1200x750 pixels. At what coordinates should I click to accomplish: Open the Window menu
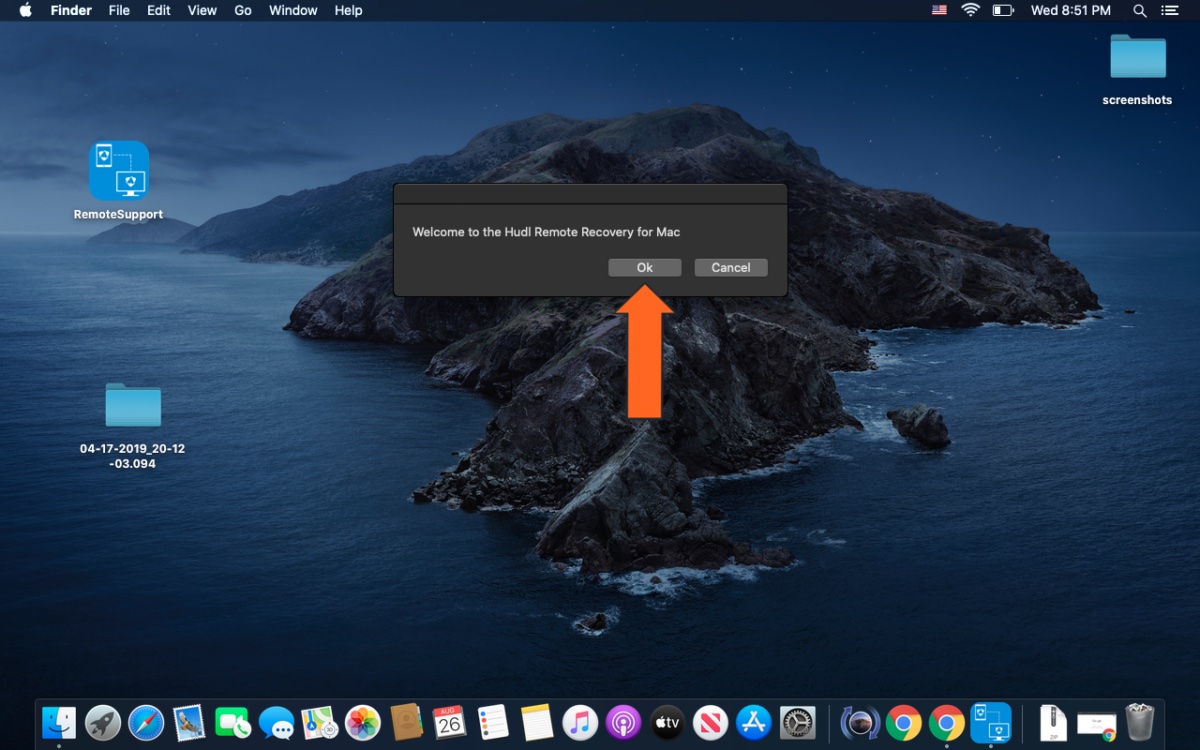tap(293, 10)
